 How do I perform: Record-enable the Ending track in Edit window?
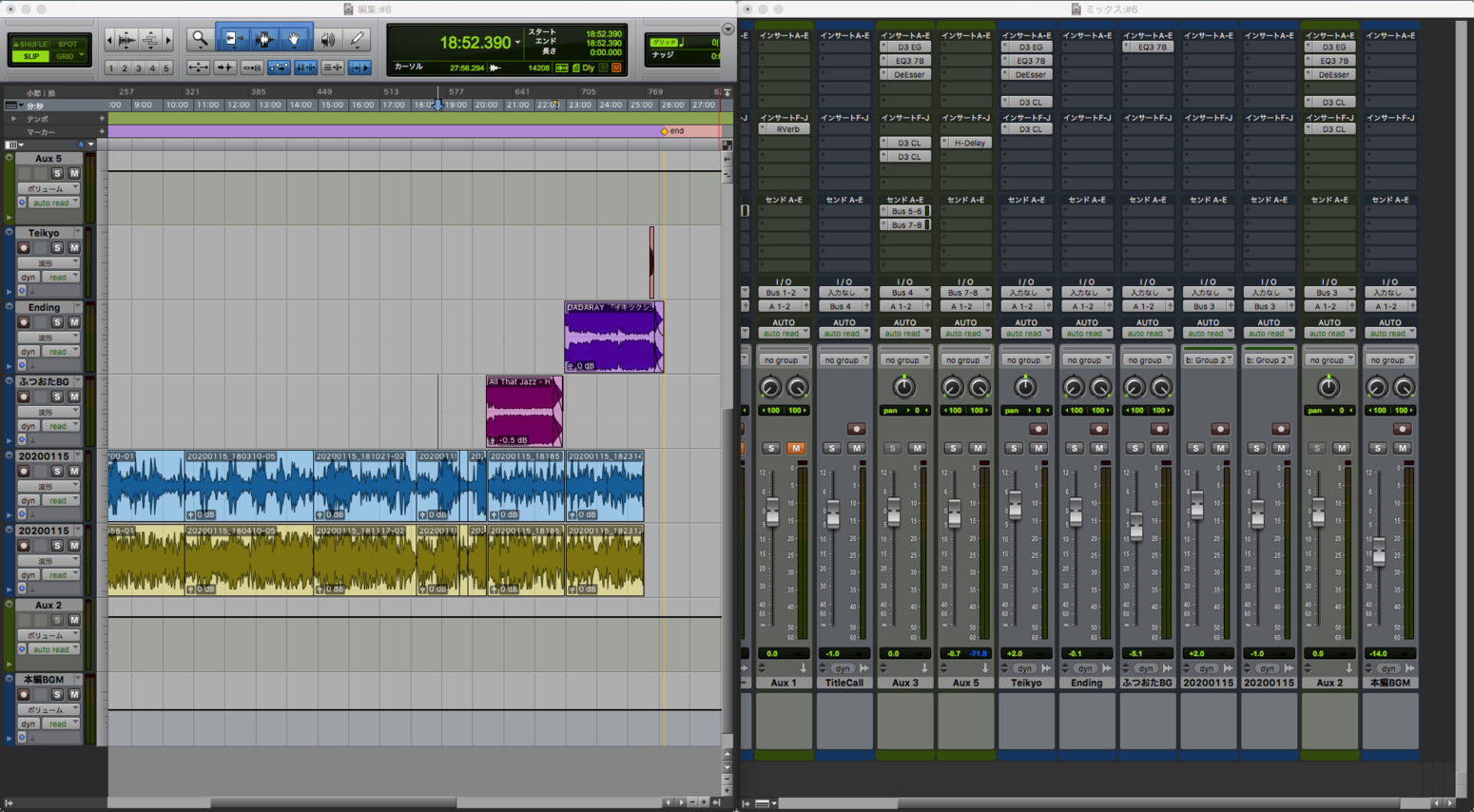(x=25, y=322)
